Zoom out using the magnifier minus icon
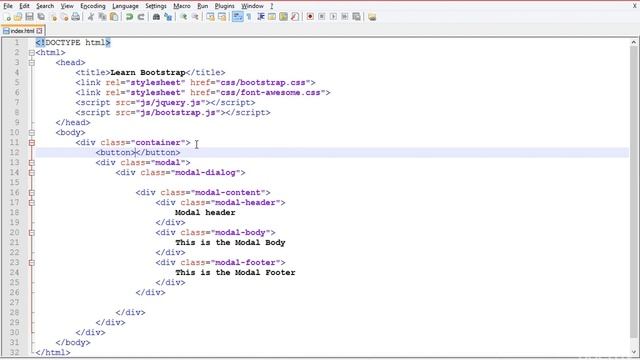 [195, 17]
